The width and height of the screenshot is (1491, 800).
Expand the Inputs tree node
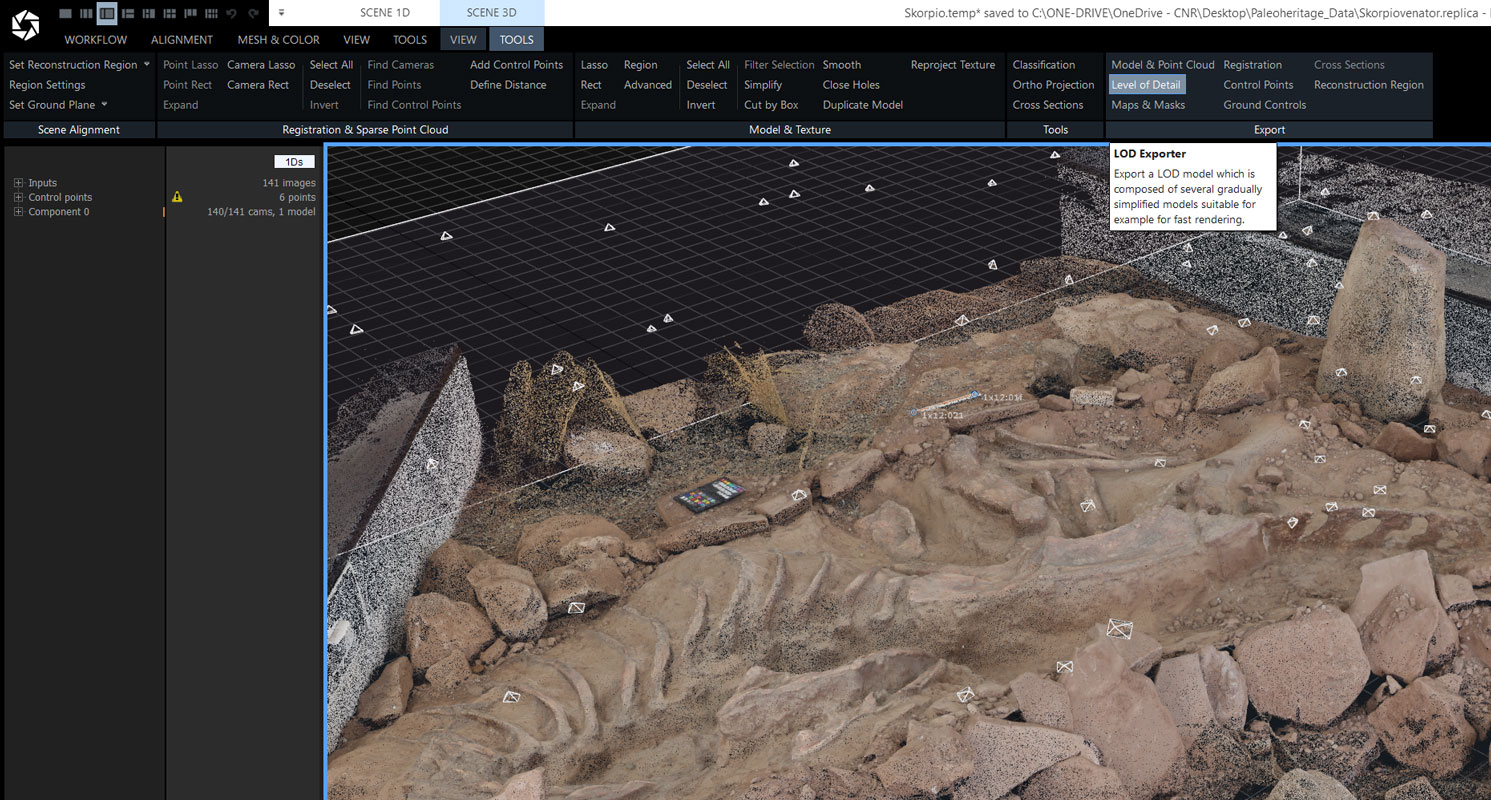18,183
